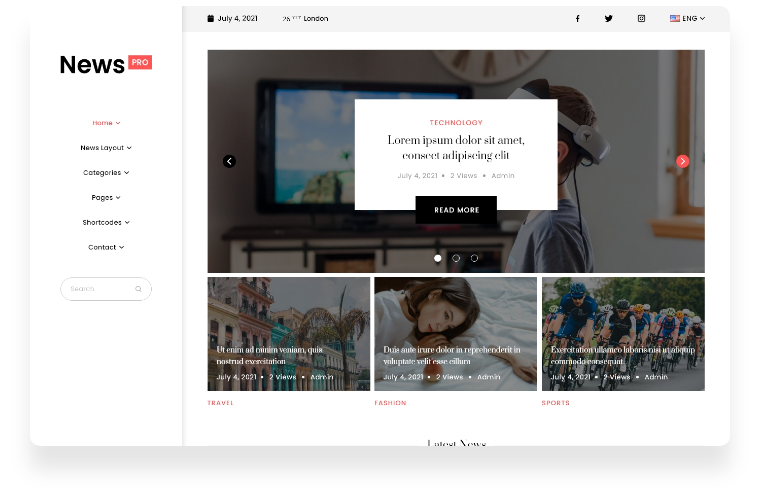Open the sports article thumbnail with cyclists
760x500 pixels.
(623, 334)
